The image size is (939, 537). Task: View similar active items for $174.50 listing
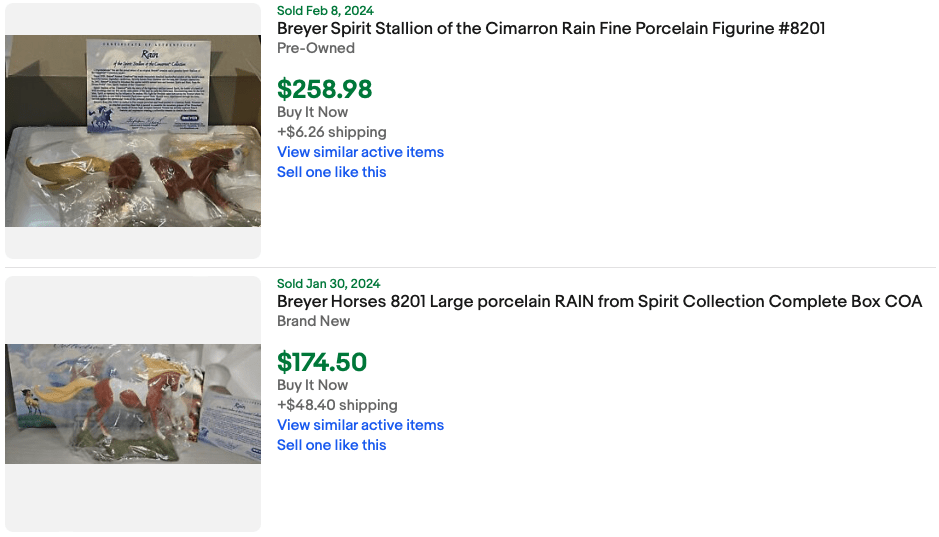click(x=360, y=425)
